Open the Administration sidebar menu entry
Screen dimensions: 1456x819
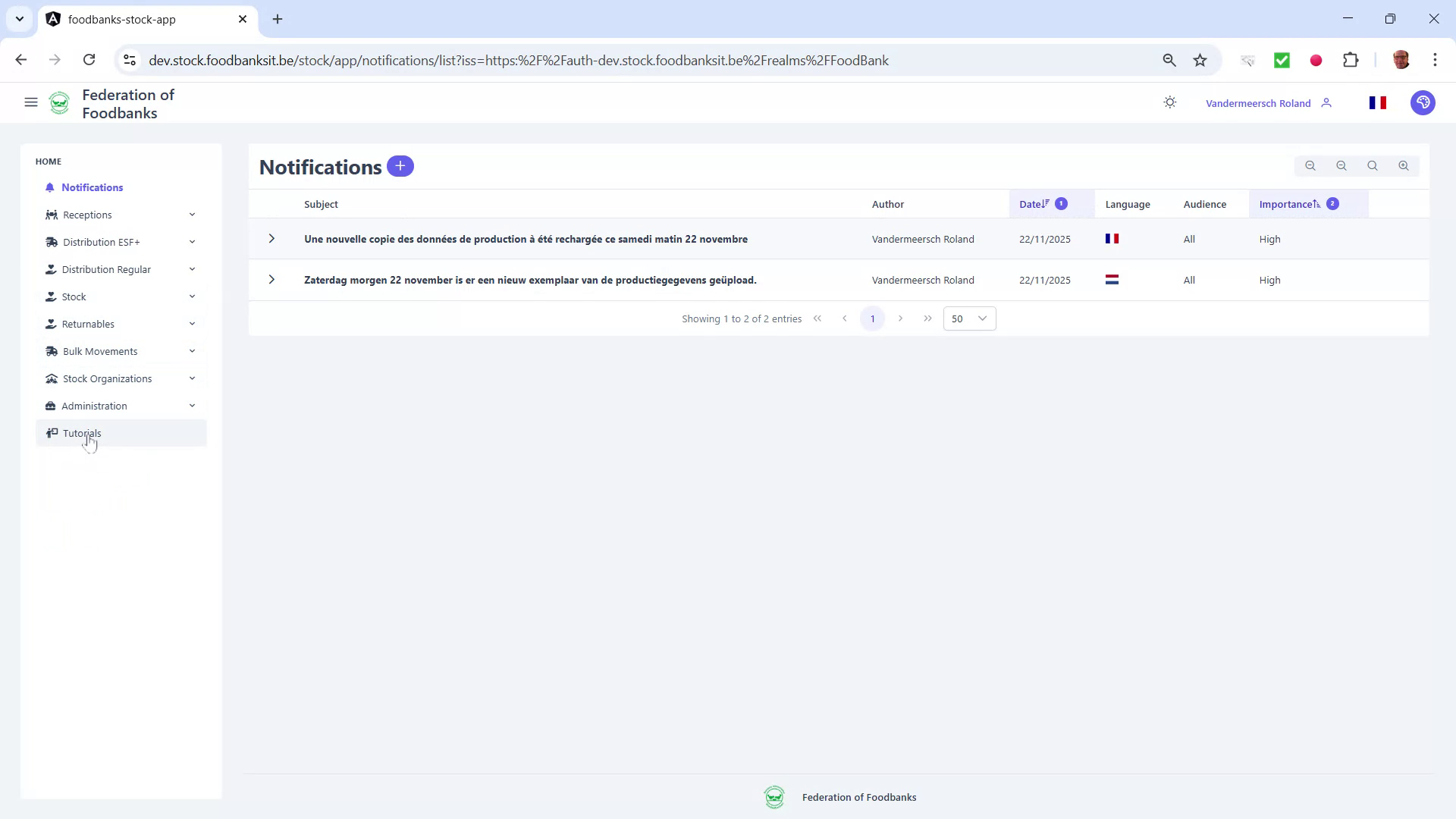(94, 406)
